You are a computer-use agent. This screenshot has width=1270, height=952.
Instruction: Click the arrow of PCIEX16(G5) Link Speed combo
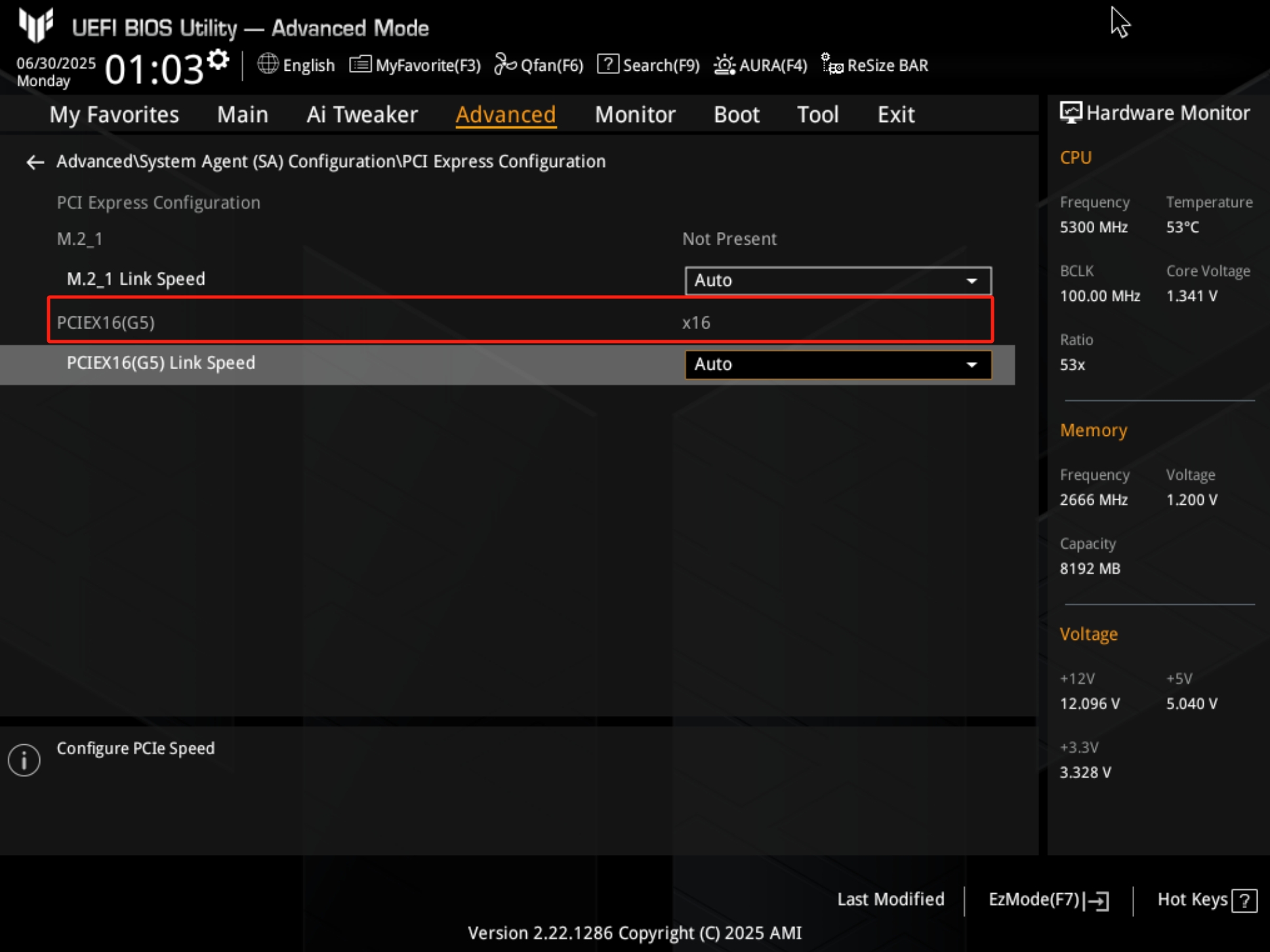972,365
